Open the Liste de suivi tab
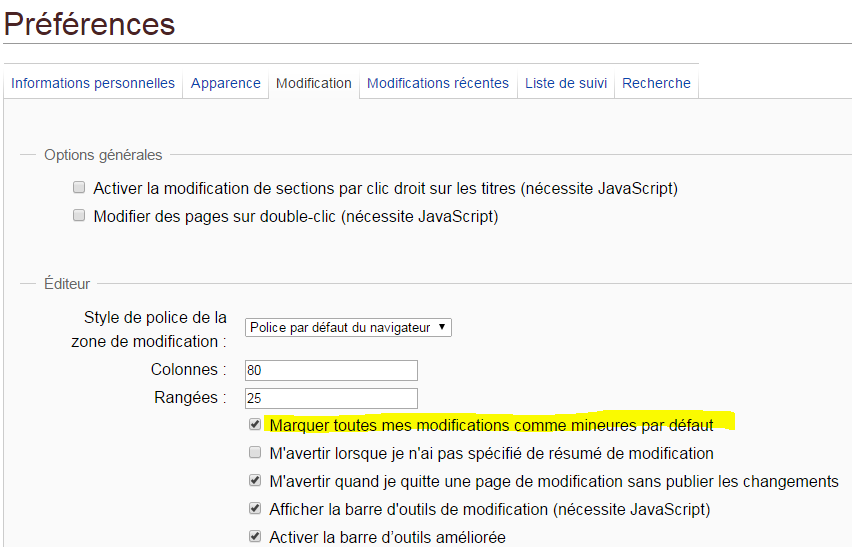The image size is (852, 547). 566,84
